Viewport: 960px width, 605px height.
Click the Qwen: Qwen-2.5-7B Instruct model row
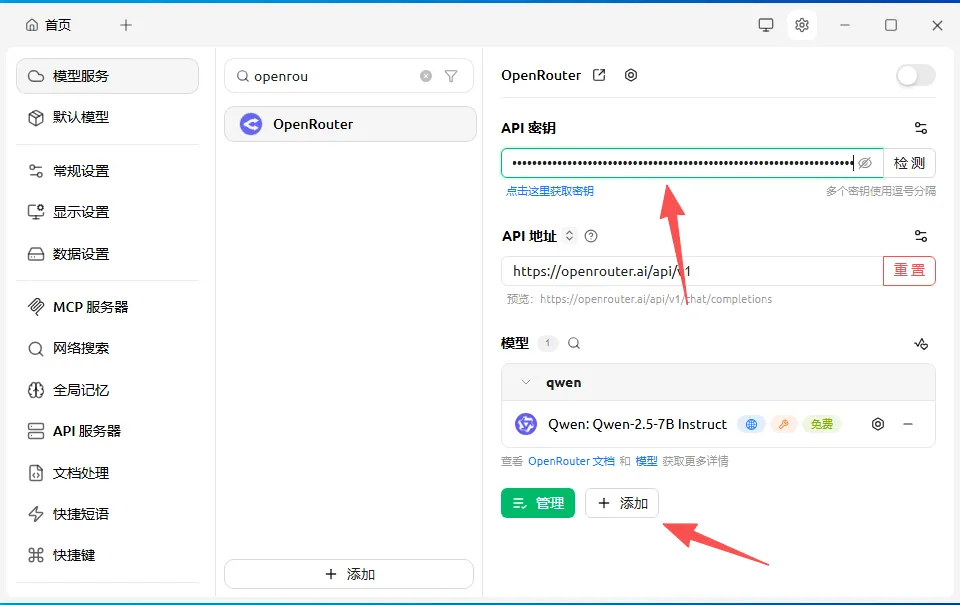[718, 424]
